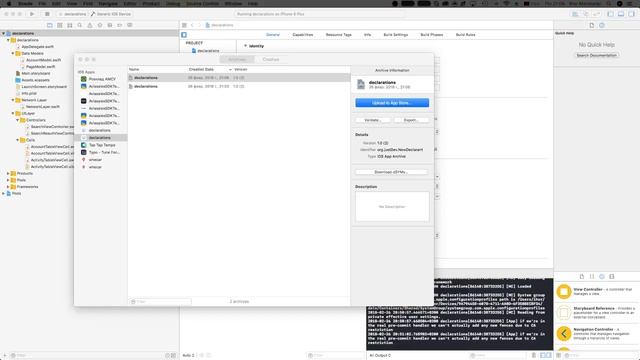This screenshot has height=360, width=640.
Task: Click the Navigation Controller object icon
Action: [x=564, y=333]
